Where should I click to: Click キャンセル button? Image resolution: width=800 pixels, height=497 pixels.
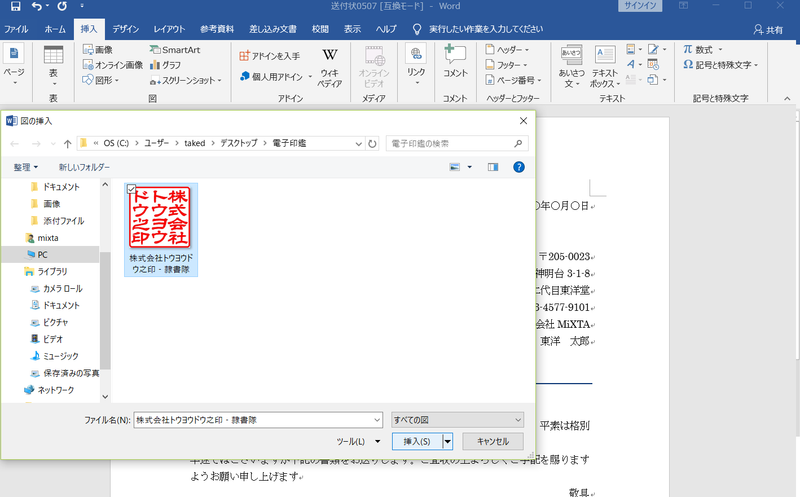click(493, 441)
